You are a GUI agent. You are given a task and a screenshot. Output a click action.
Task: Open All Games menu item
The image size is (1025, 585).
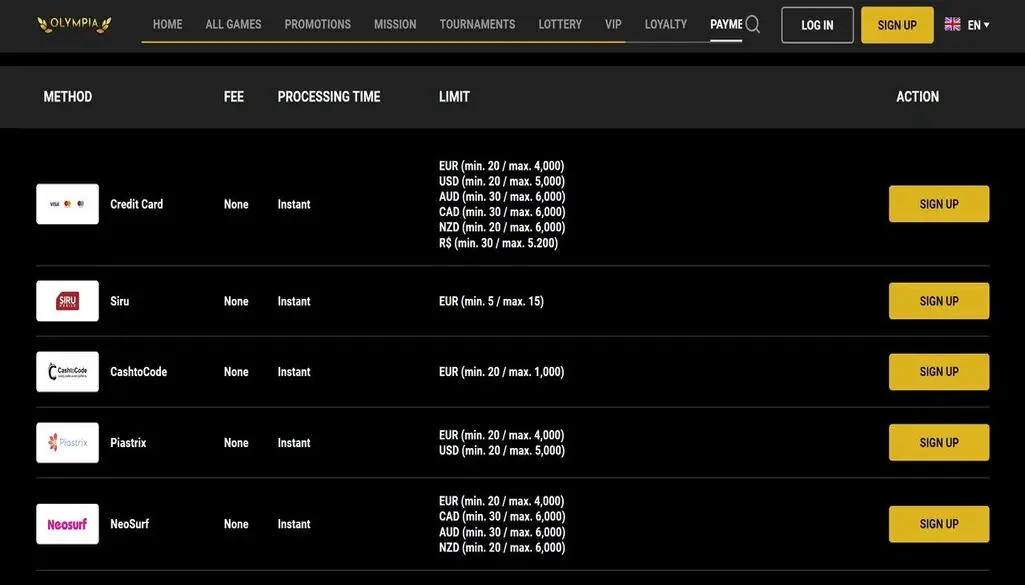(x=233, y=24)
